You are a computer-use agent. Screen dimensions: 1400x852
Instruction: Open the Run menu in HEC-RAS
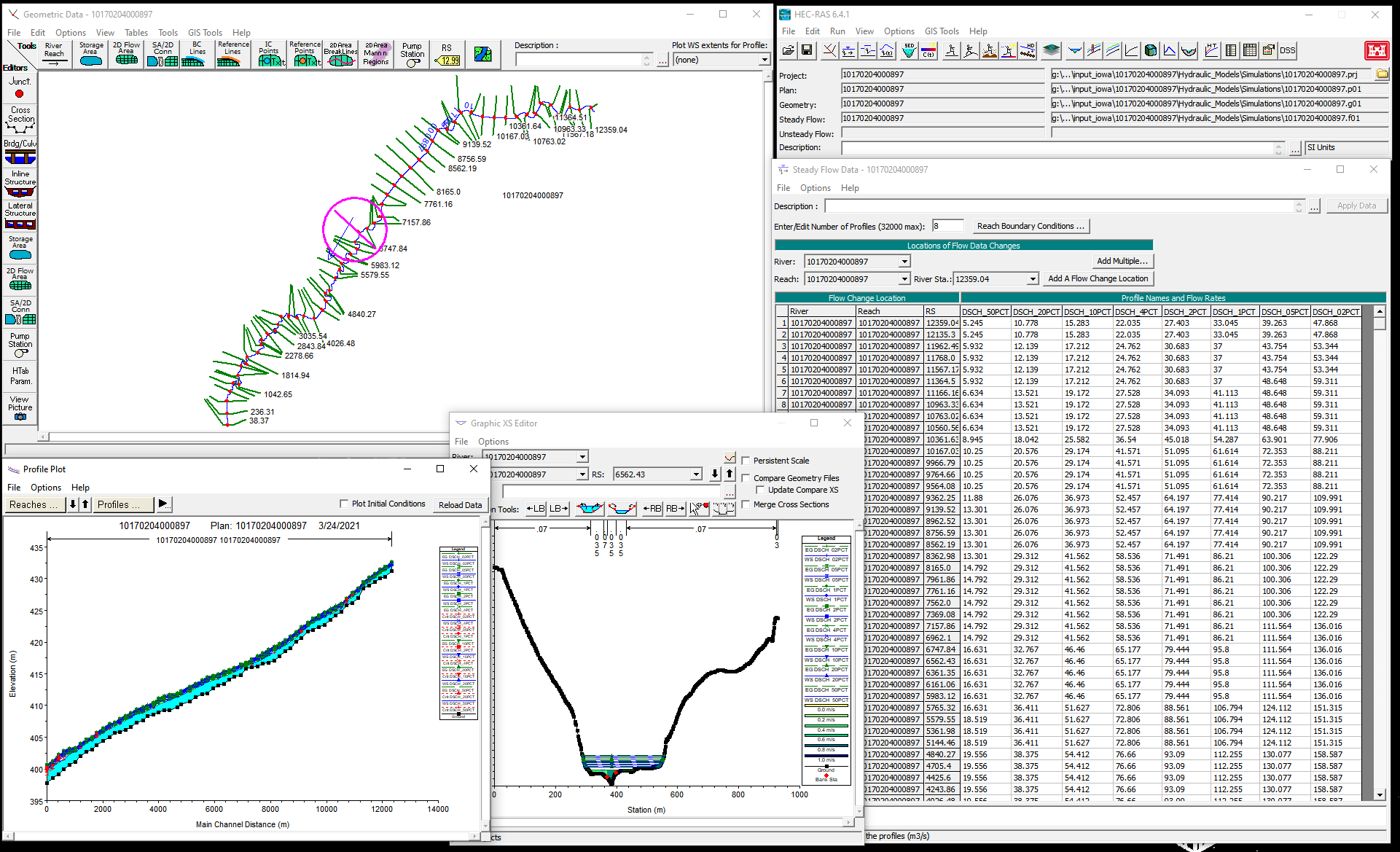[x=837, y=31]
